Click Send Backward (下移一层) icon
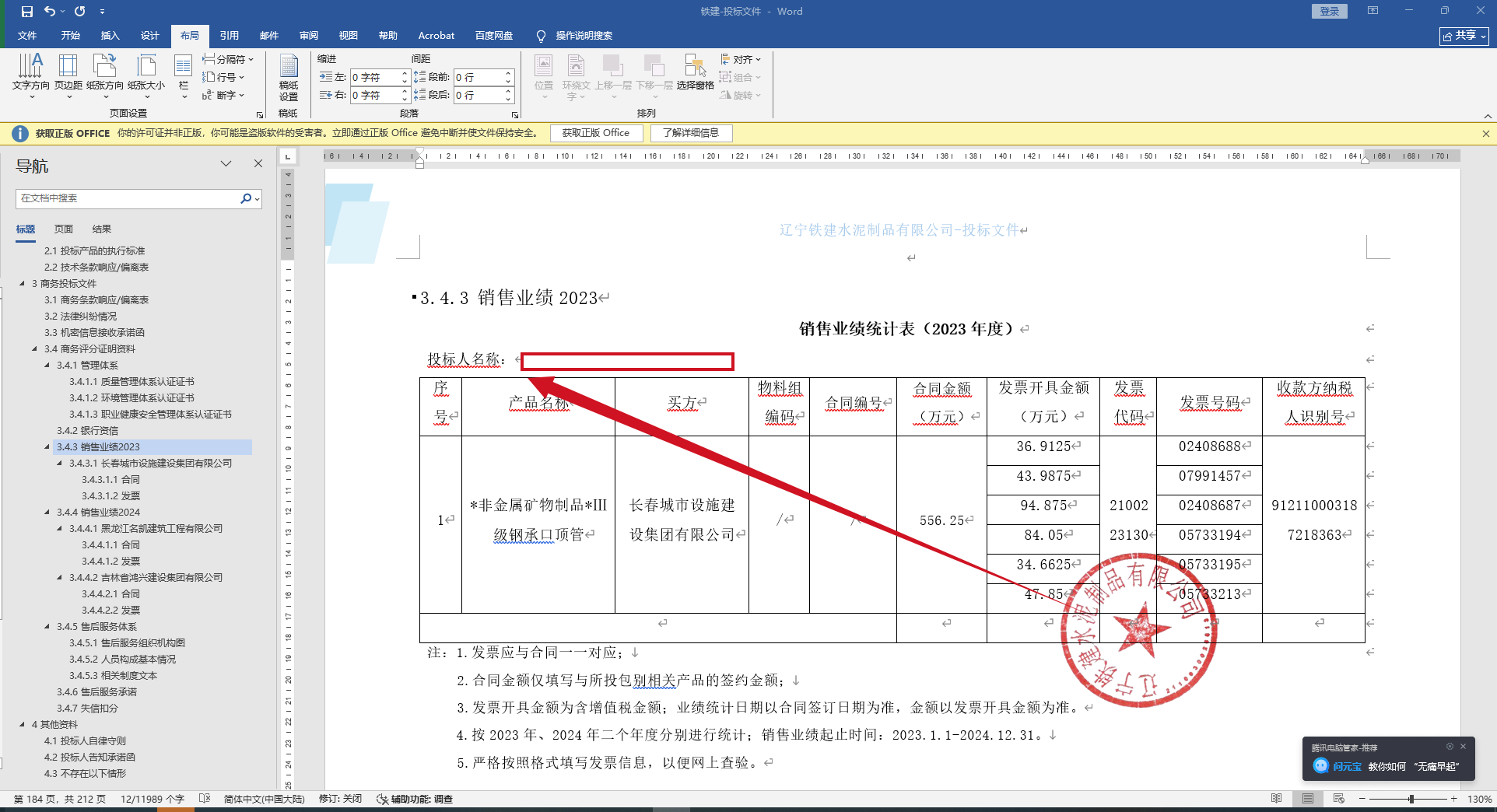Image resolution: width=1497 pixels, height=812 pixels. point(654,75)
